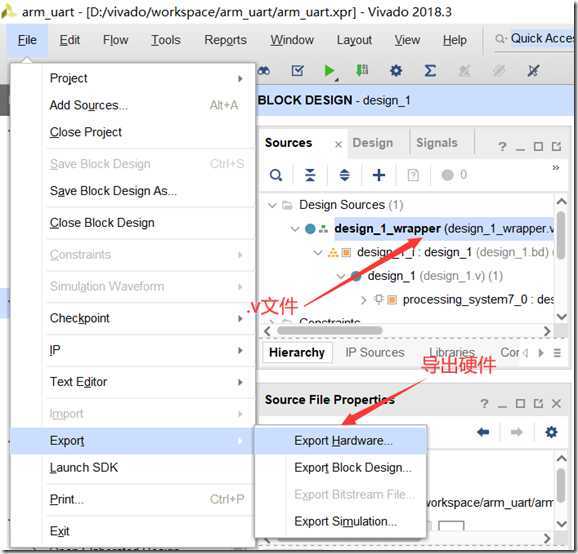578x554 pixels.
Task: Collapse the Design Sources folder
Action: click(272, 205)
